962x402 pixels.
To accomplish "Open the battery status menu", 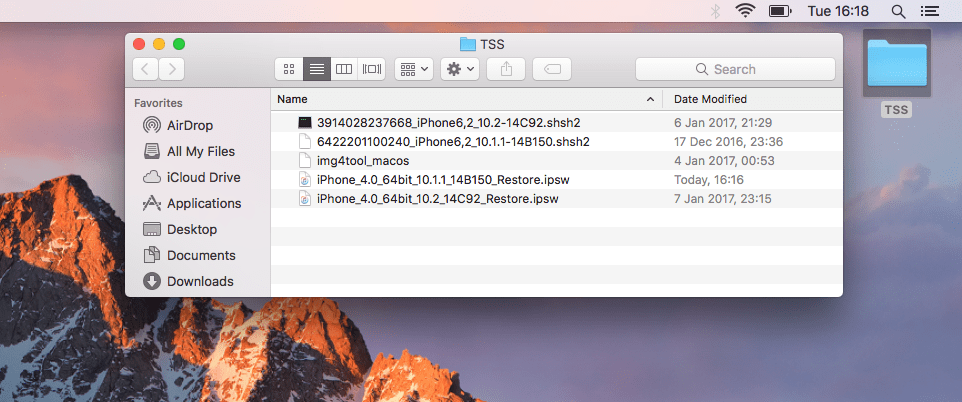I will [779, 11].
